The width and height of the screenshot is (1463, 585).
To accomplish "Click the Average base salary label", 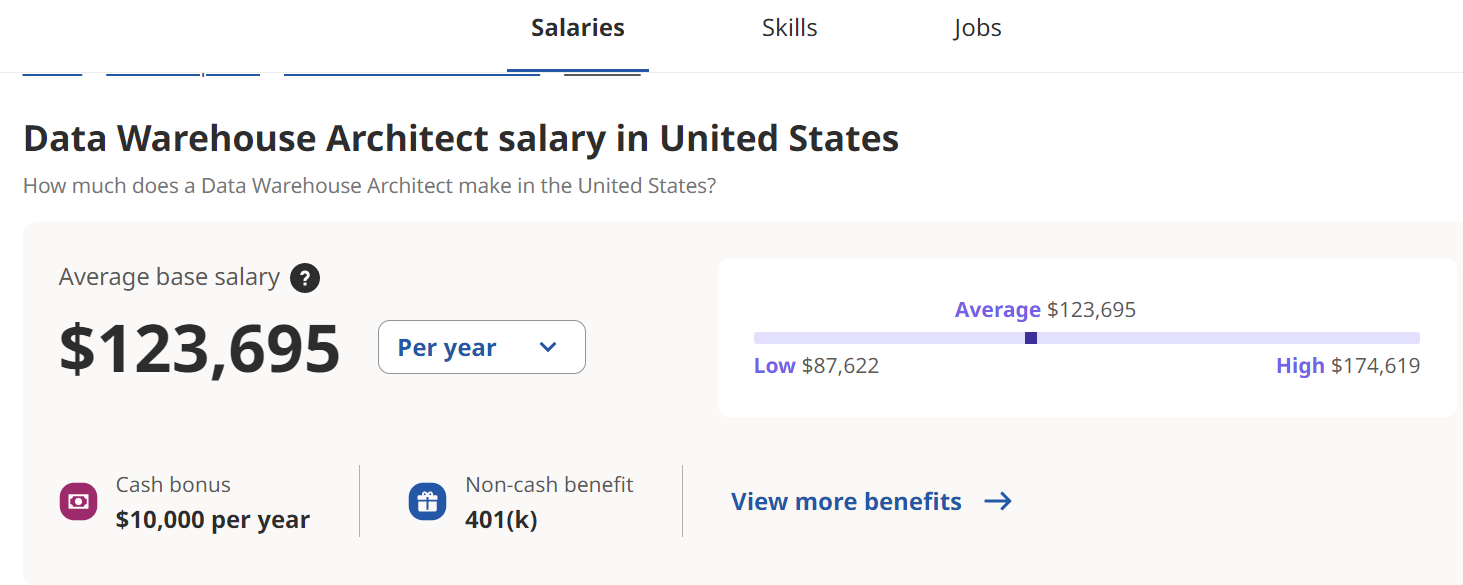I will tap(169, 277).
